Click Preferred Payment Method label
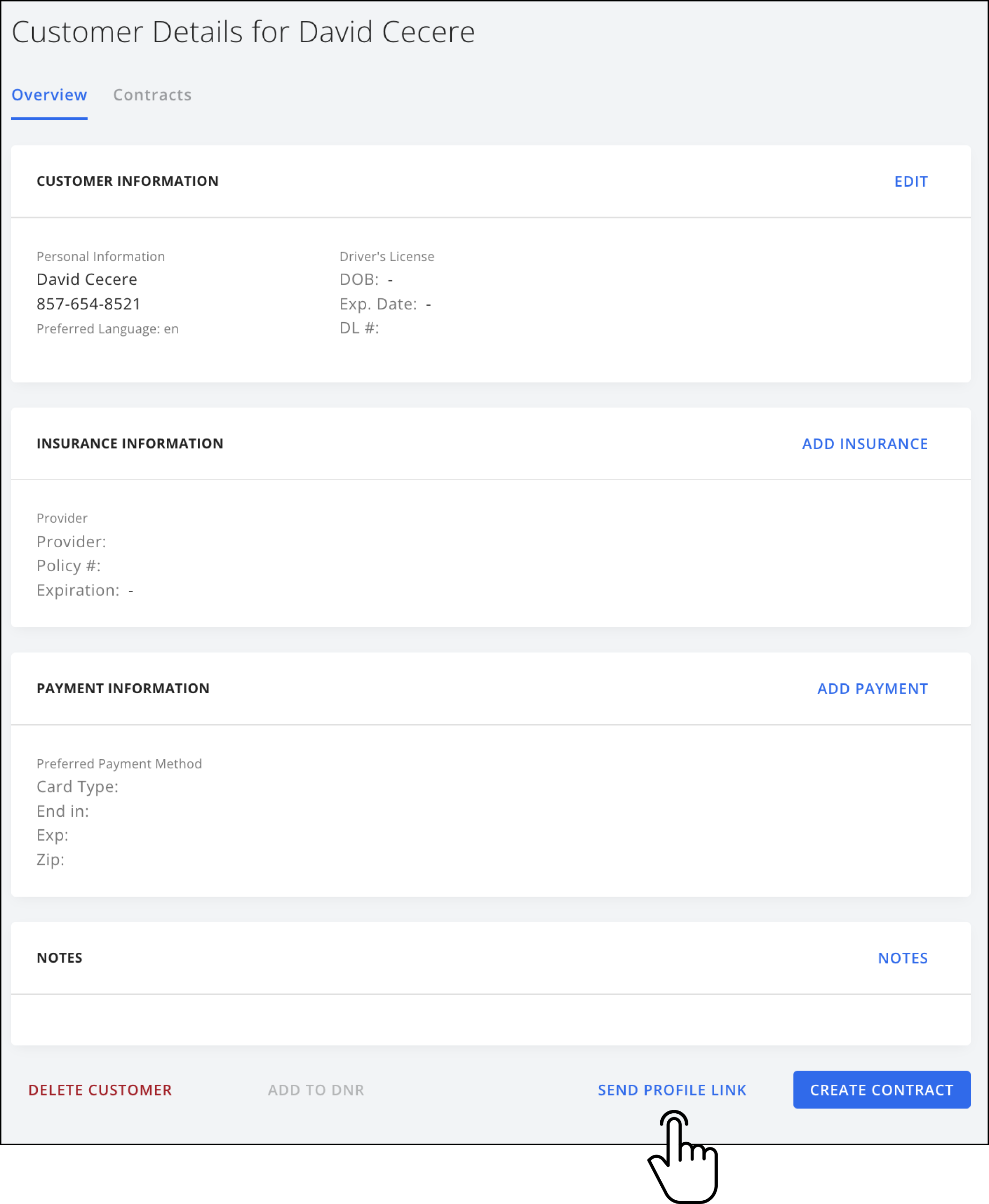 [x=119, y=763]
